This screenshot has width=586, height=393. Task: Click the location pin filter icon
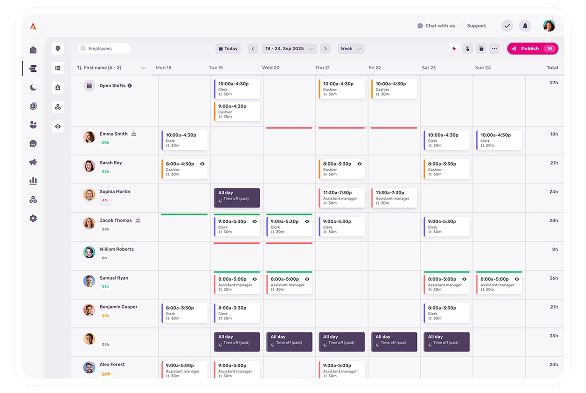pyautogui.click(x=58, y=49)
